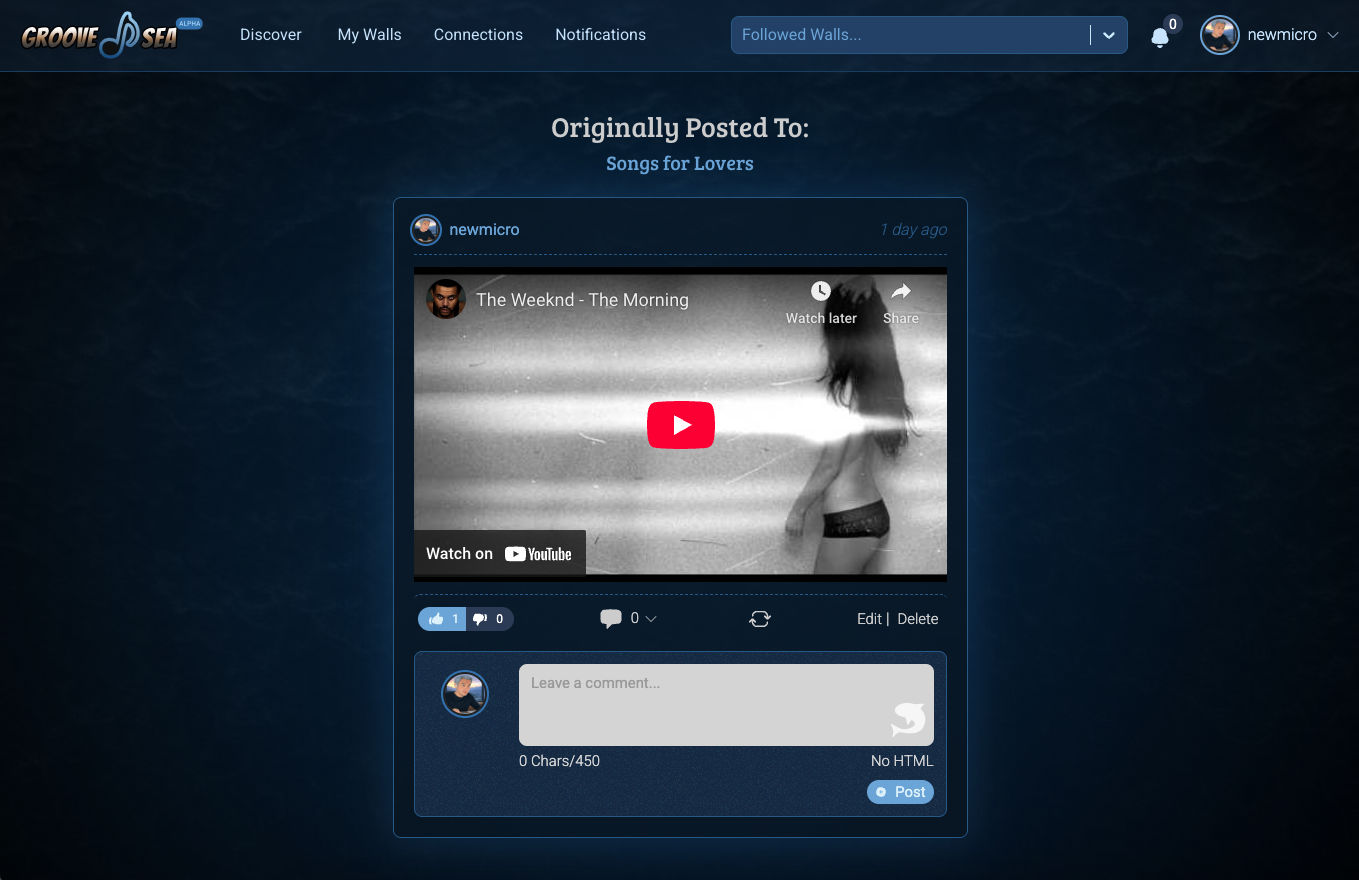Open the newmicro post author profile link

coord(484,230)
